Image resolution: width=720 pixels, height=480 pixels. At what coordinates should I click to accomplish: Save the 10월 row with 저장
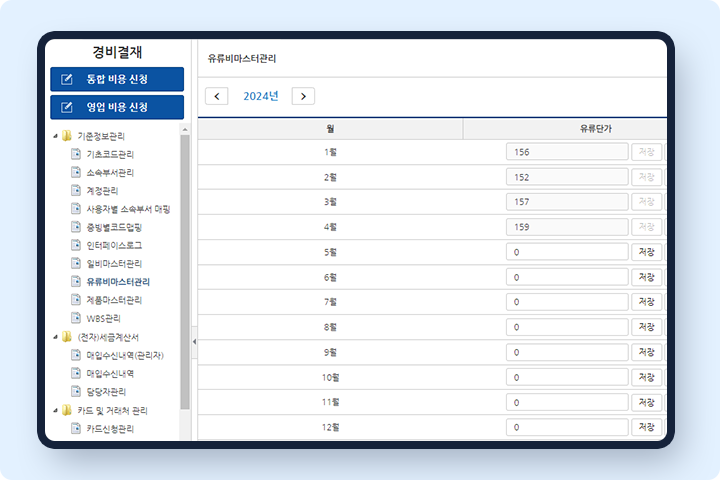647,378
